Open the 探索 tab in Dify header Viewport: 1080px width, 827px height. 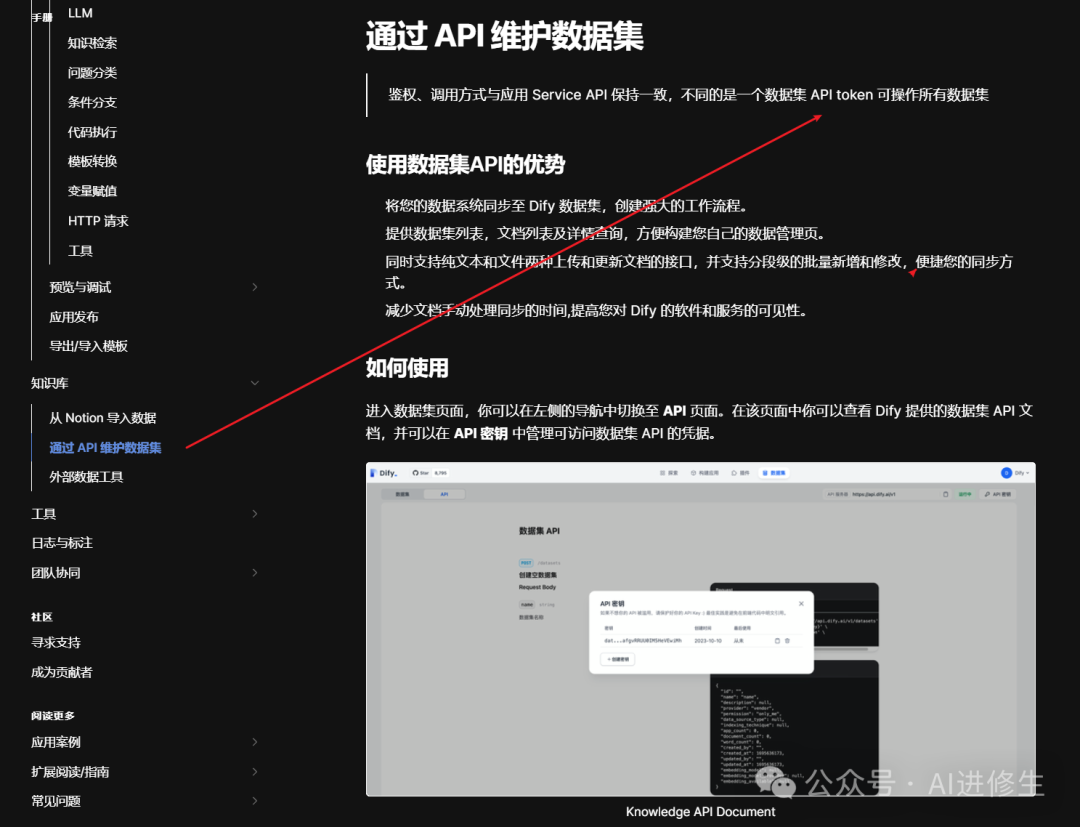669,473
